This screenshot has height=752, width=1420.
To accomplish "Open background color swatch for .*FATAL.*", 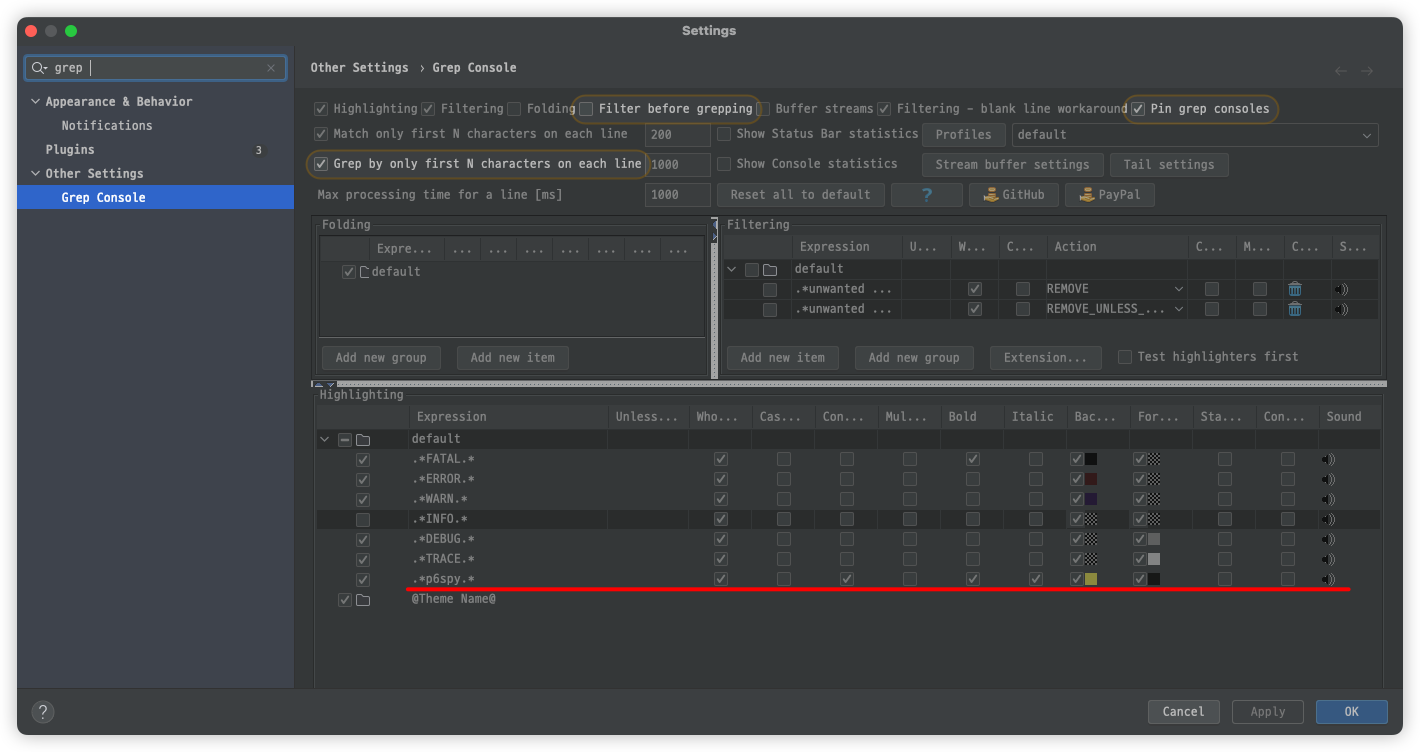I will [x=1091, y=459].
